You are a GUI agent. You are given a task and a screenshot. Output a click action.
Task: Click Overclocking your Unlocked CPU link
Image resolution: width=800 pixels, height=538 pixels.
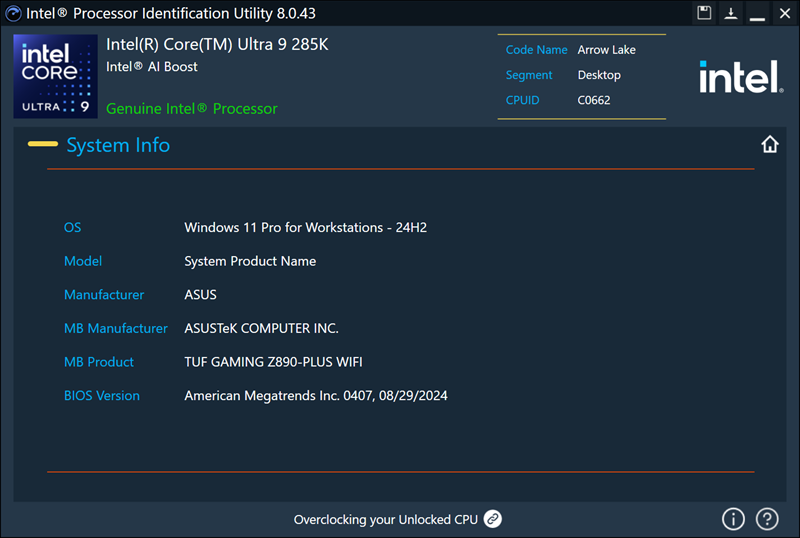coord(386,520)
